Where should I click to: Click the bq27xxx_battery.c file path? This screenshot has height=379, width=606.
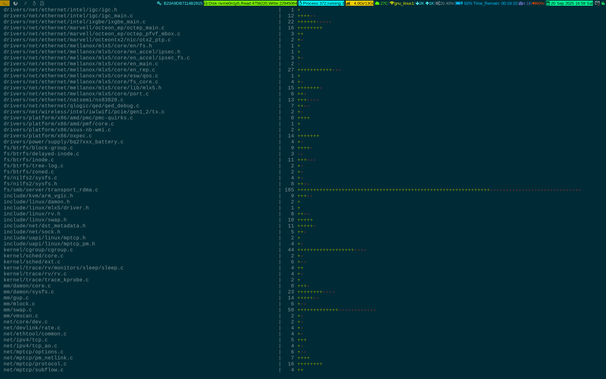click(x=63, y=142)
